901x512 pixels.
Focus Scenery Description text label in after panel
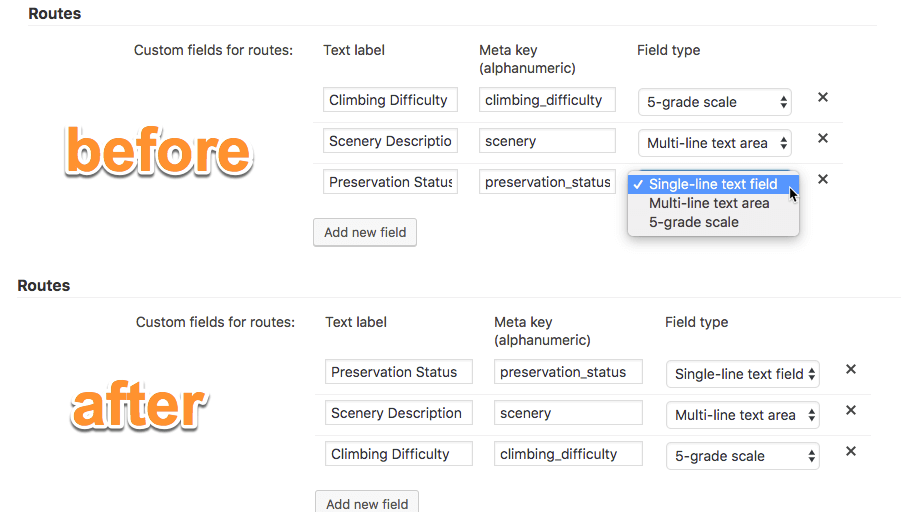pos(398,413)
